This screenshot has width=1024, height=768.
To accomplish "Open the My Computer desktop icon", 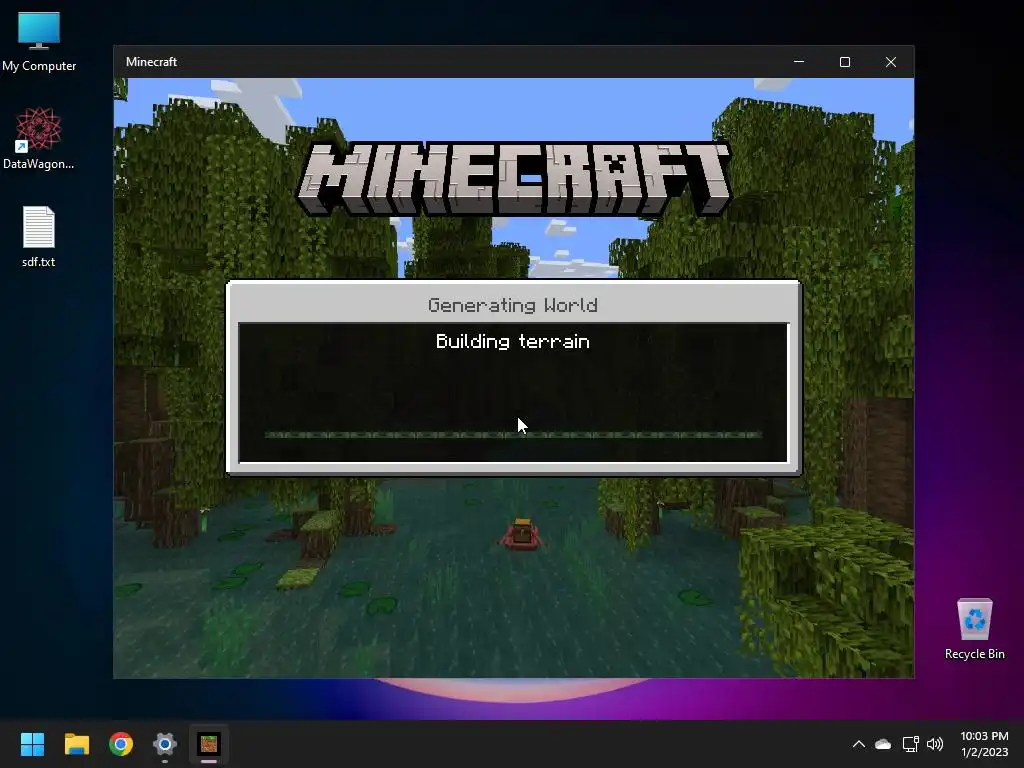I will click(39, 41).
